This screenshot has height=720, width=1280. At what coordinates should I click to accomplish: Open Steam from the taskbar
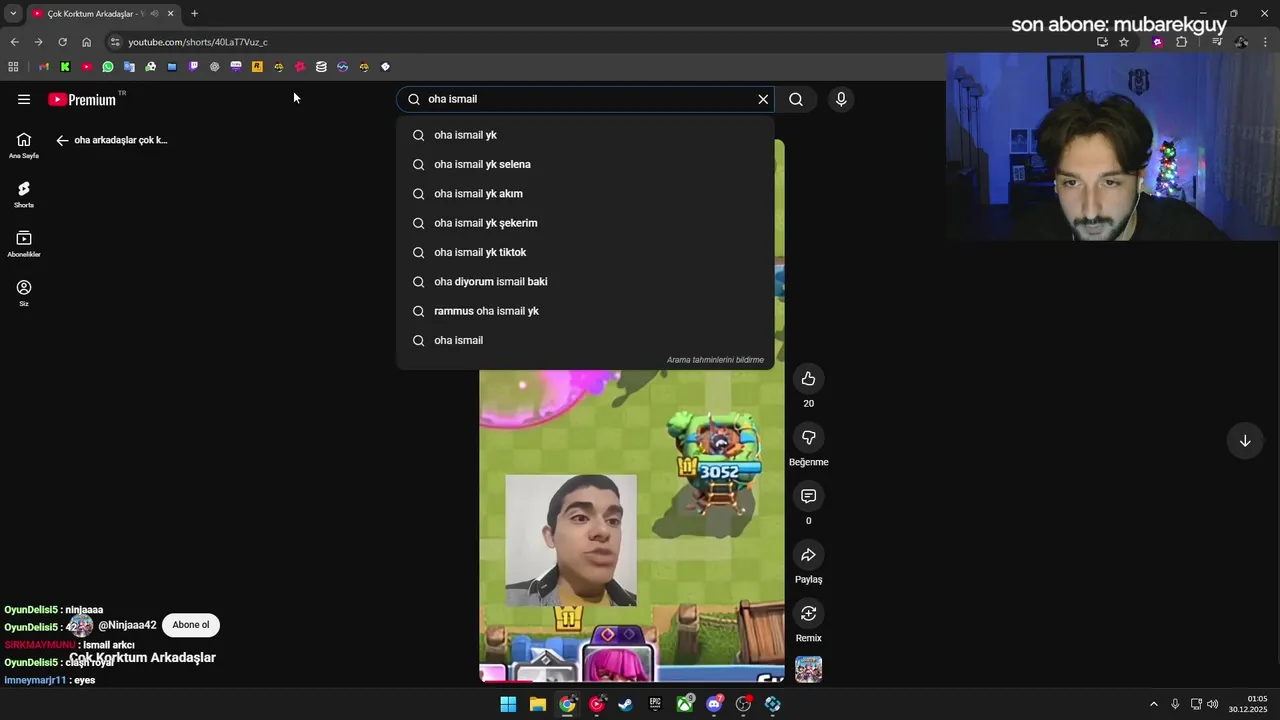[626, 704]
